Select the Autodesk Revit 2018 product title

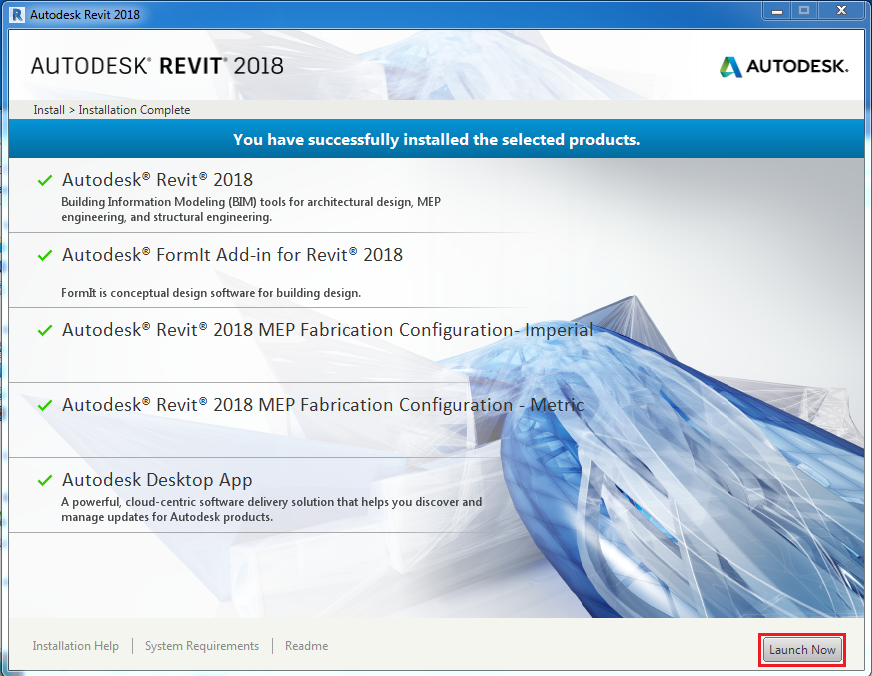click(x=157, y=180)
